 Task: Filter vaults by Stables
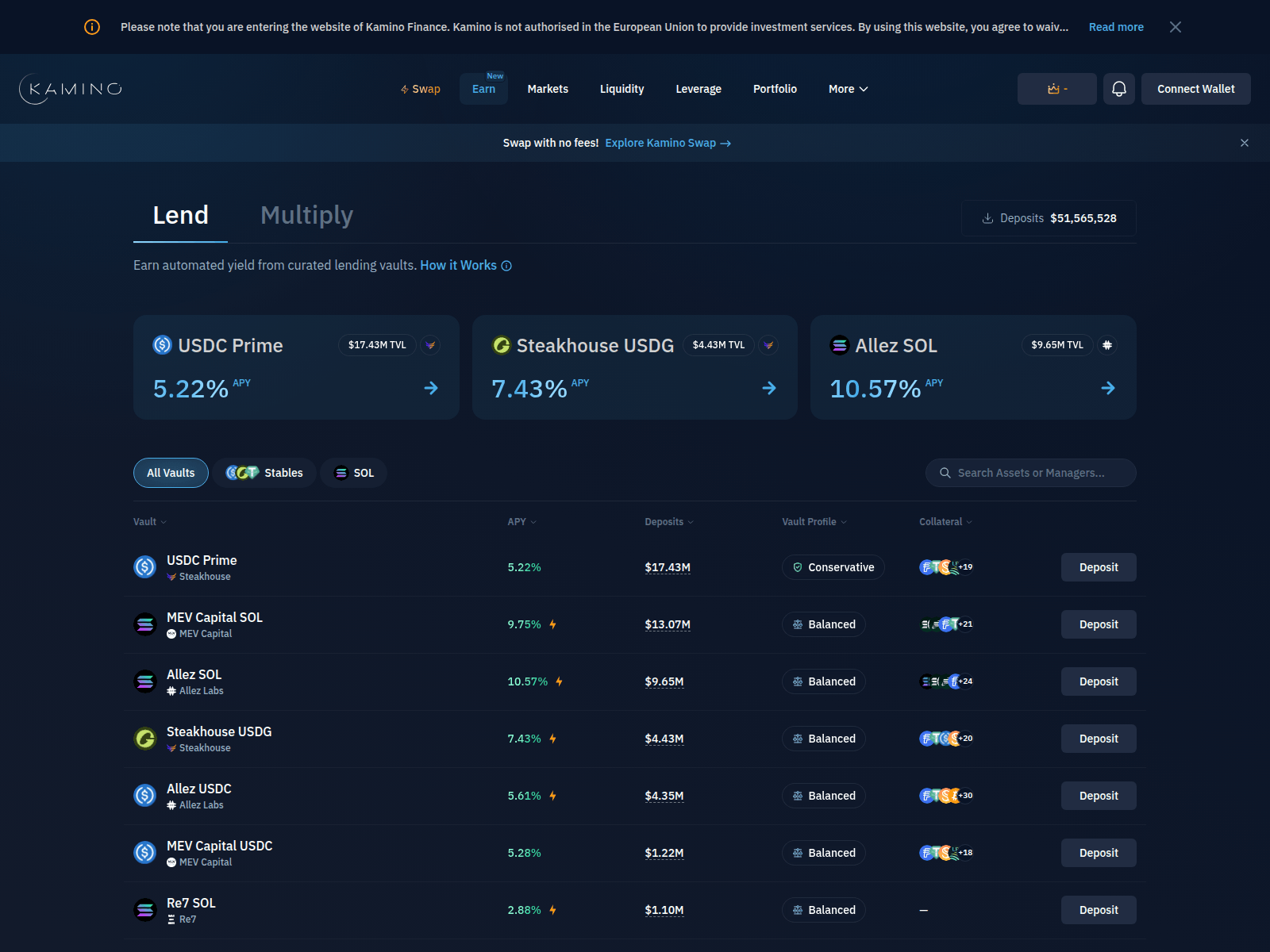[x=264, y=473]
